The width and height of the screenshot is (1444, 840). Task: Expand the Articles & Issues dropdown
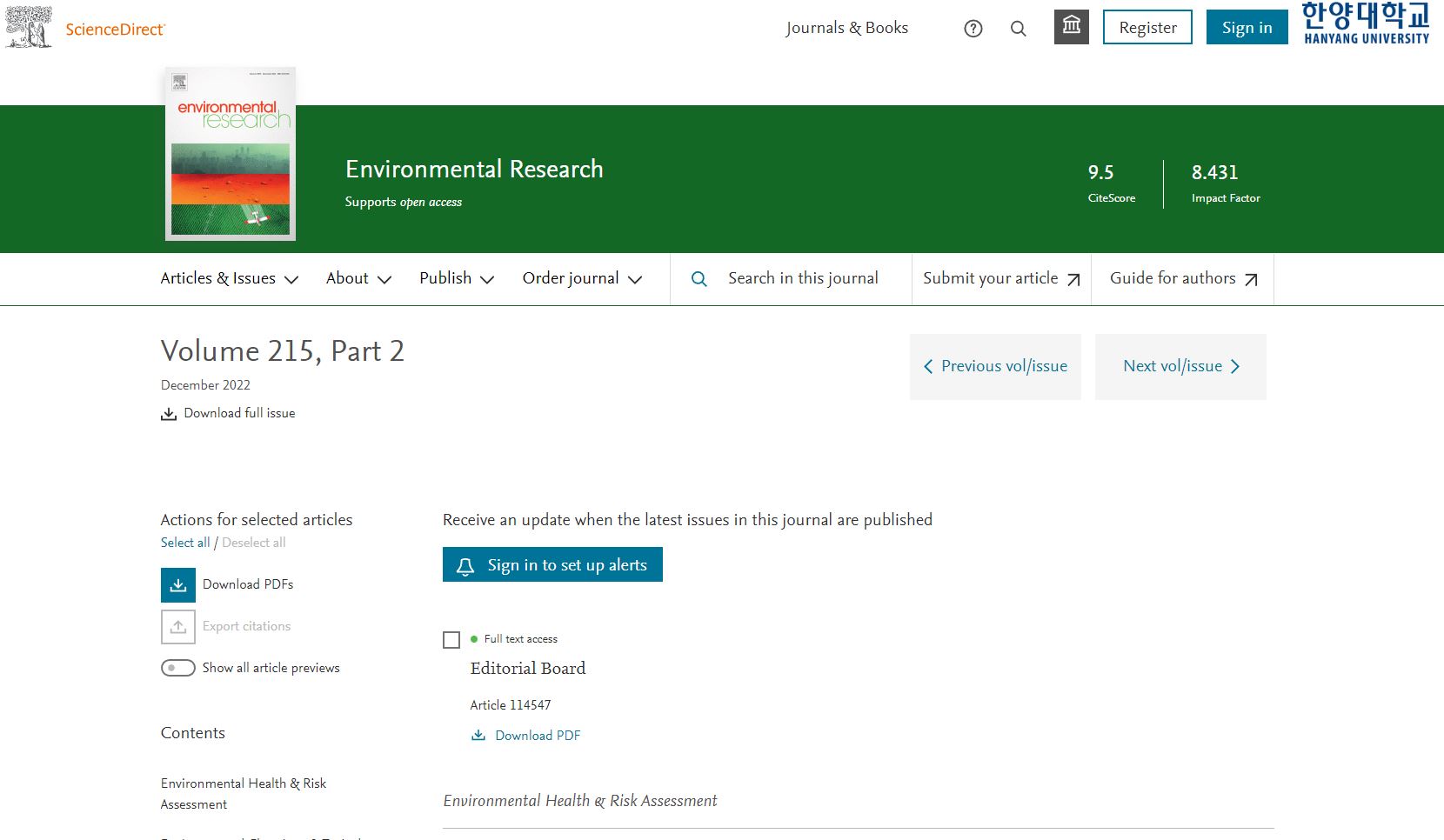[x=230, y=279]
